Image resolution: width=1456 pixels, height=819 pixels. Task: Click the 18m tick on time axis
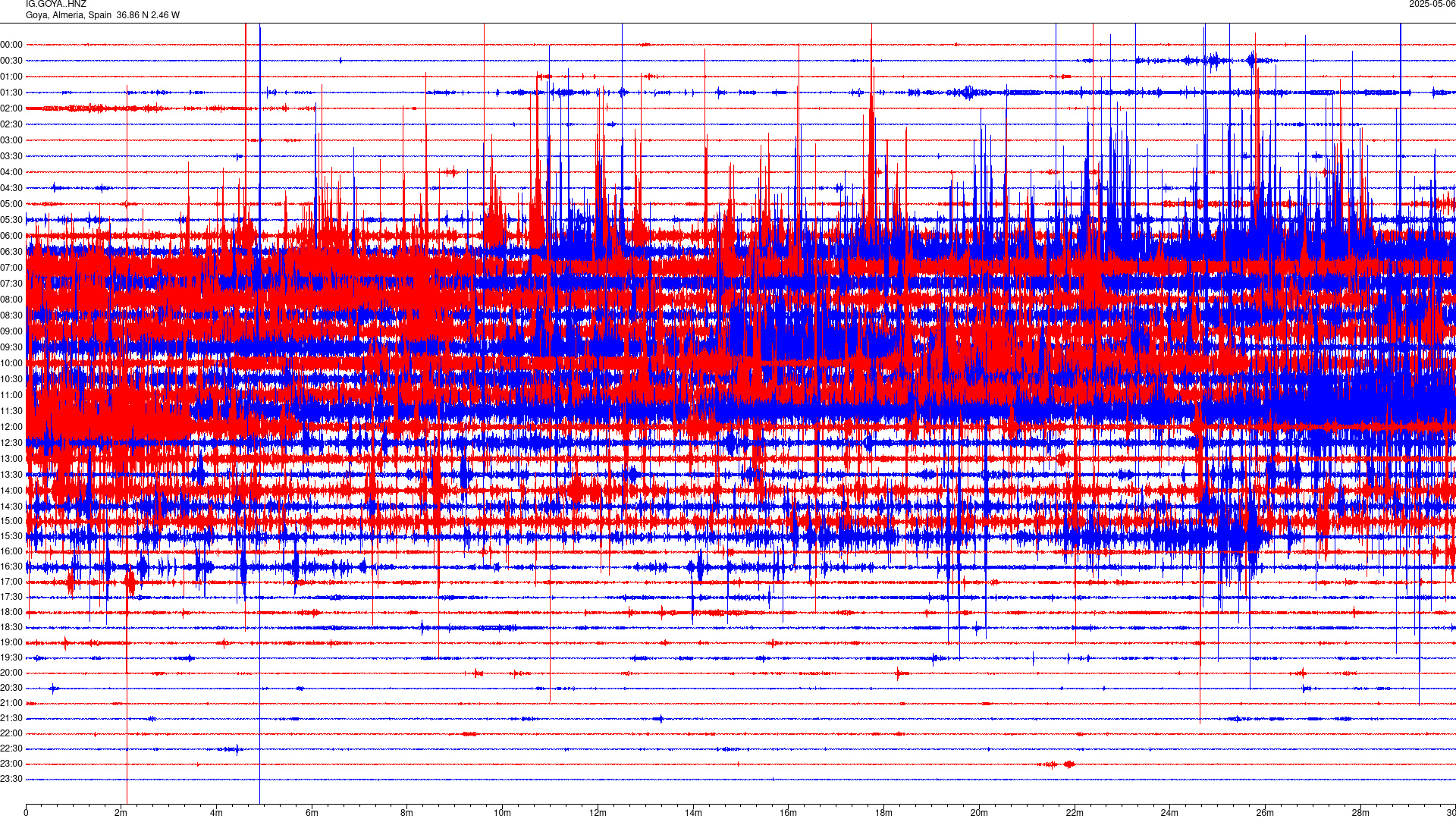pyautogui.click(x=883, y=813)
